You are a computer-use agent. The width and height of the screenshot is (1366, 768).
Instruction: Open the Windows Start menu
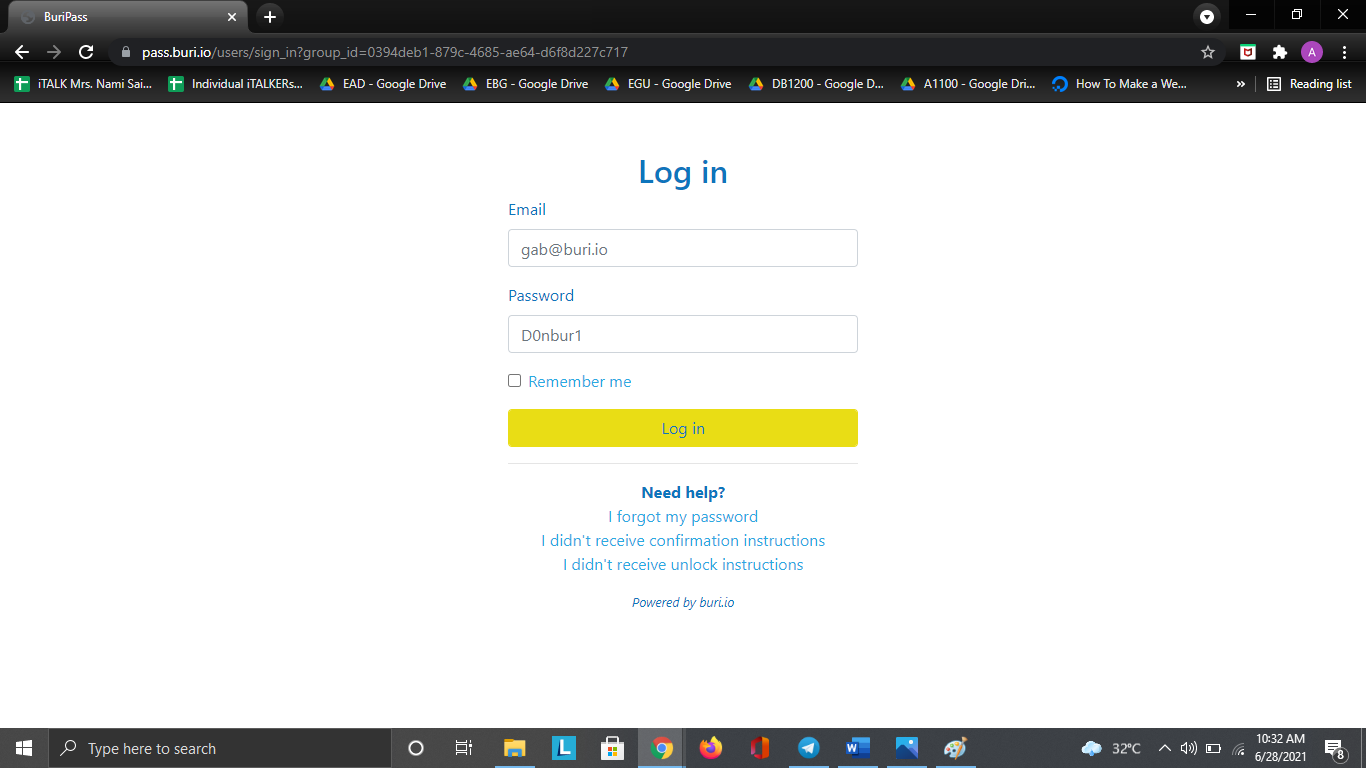point(24,748)
